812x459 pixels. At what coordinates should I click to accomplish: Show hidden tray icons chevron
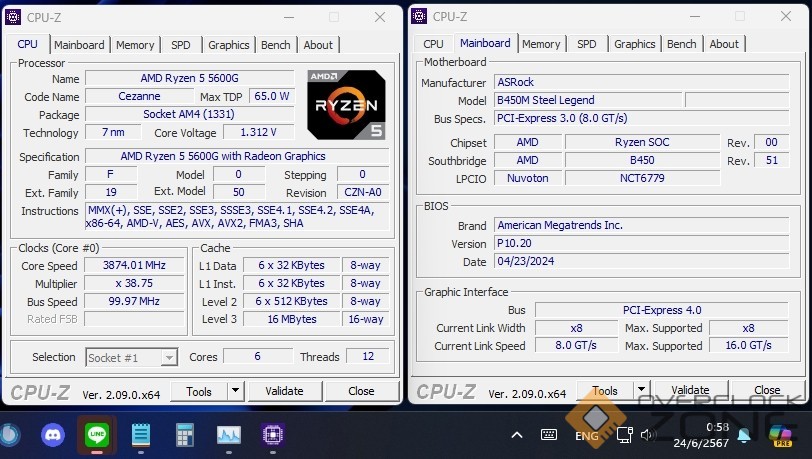(x=517, y=435)
